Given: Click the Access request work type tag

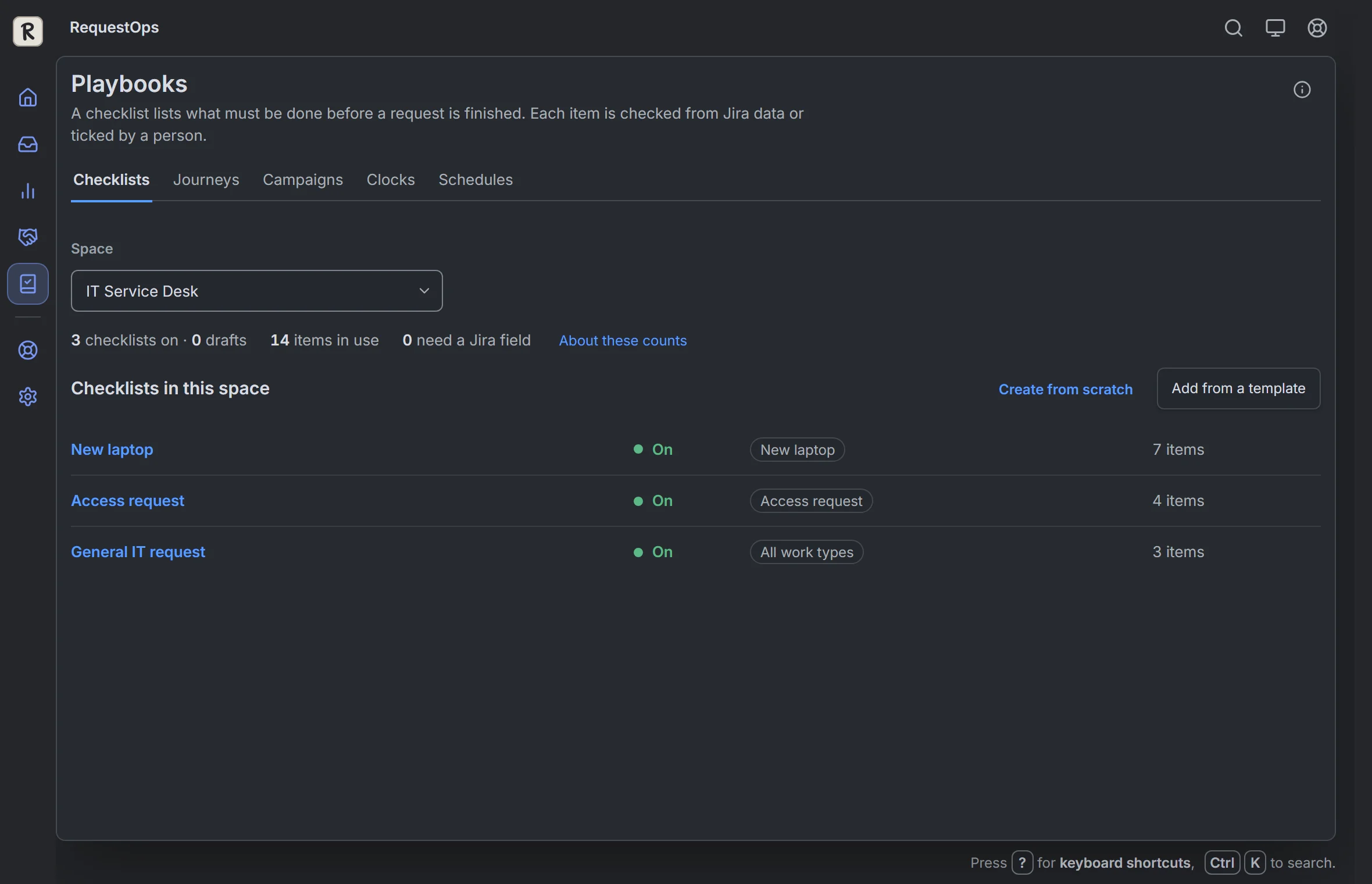Looking at the screenshot, I should [x=811, y=501].
